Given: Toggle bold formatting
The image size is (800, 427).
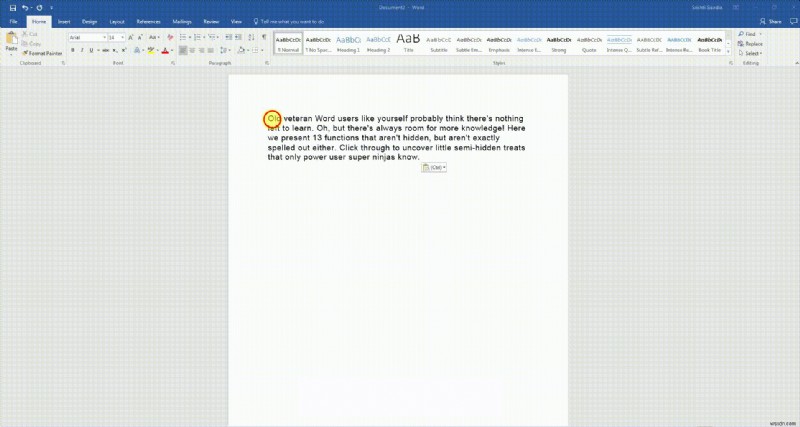Looking at the screenshot, I should (x=73, y=50).
